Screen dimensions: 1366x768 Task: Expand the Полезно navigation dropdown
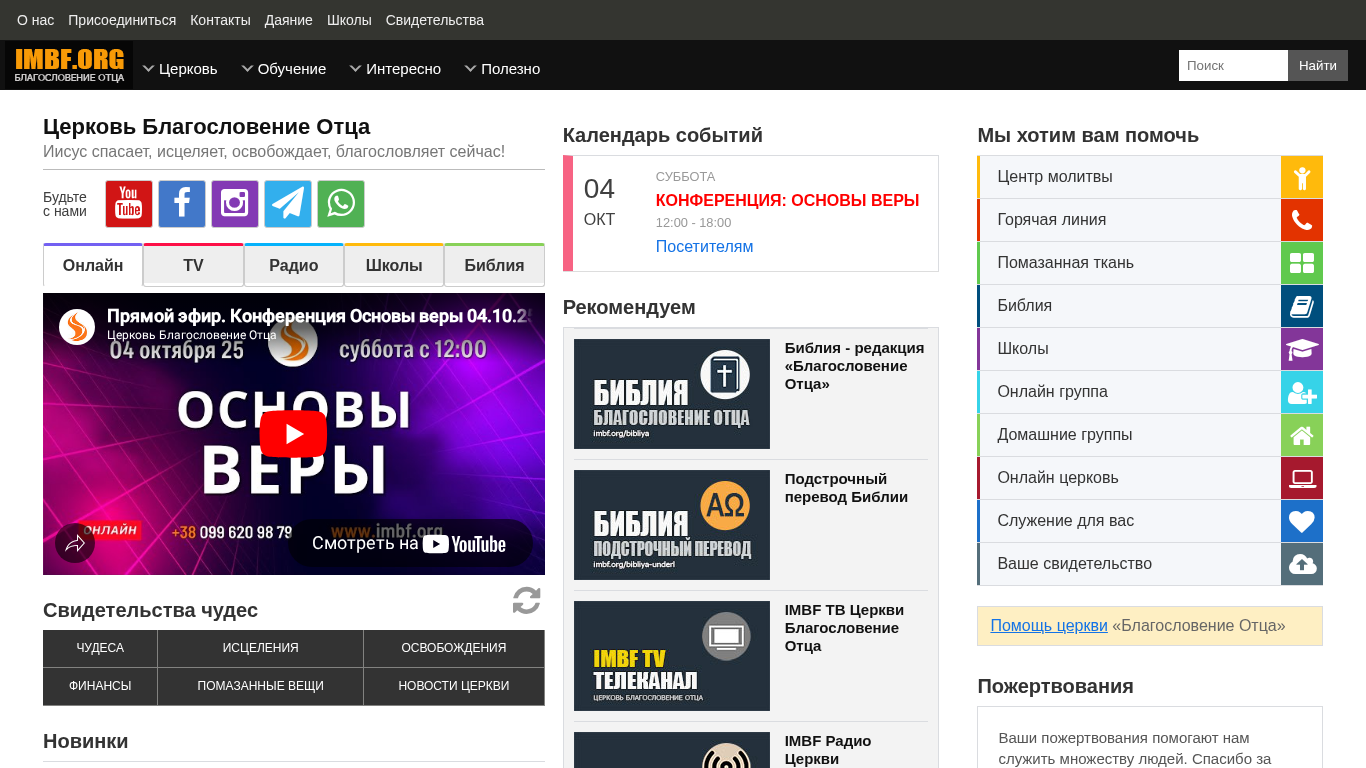pos(502,68)
